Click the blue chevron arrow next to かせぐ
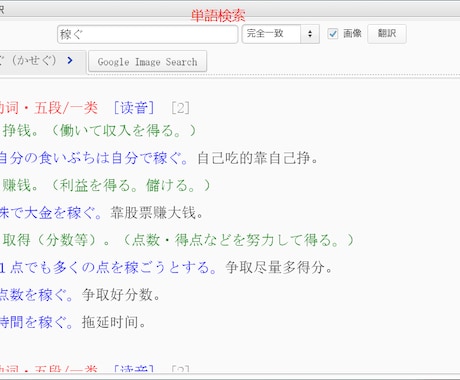Viewport: 460px width, 380px height. tap(70, 60)
